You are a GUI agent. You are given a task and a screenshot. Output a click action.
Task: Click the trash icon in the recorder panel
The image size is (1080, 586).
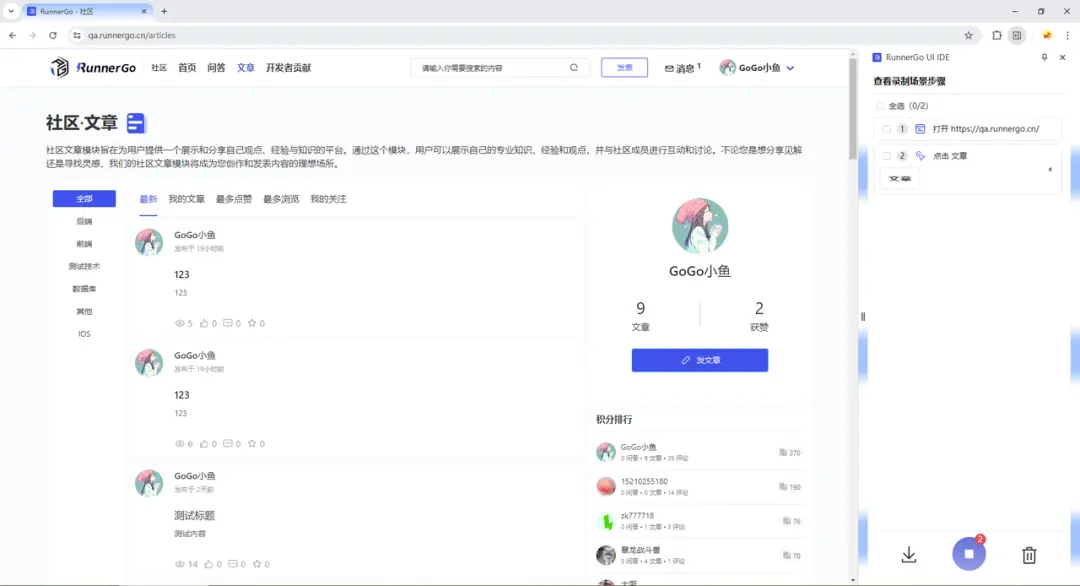1028,553
